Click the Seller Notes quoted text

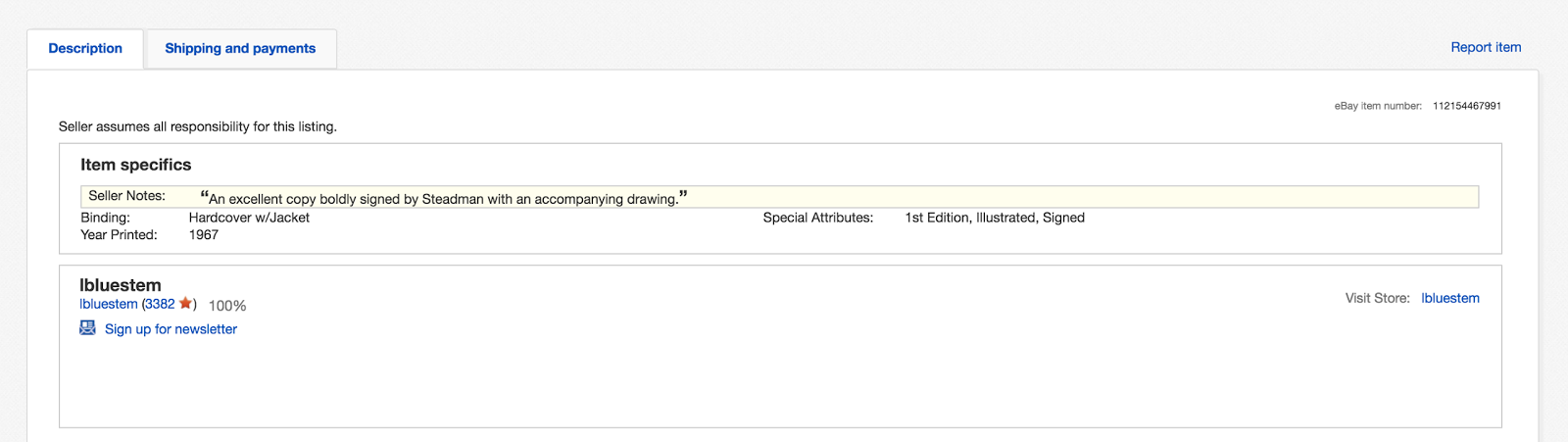[443, 198]
